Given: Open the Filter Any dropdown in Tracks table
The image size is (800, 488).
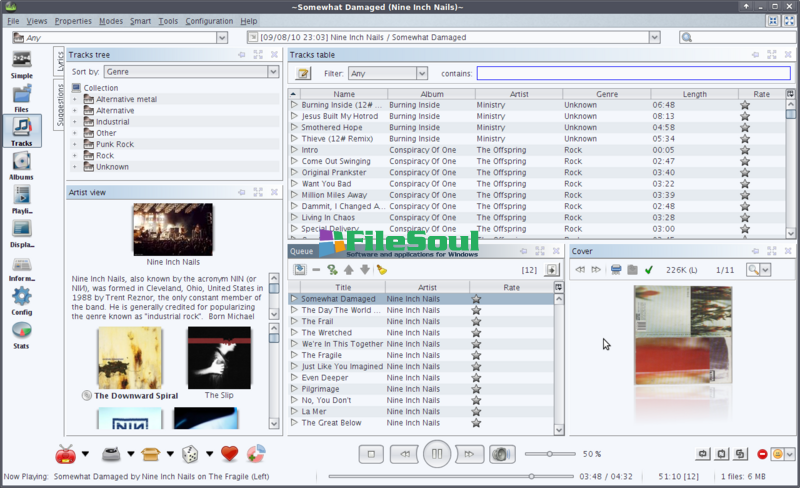Looking at the screenshot, I should [387, 73].
